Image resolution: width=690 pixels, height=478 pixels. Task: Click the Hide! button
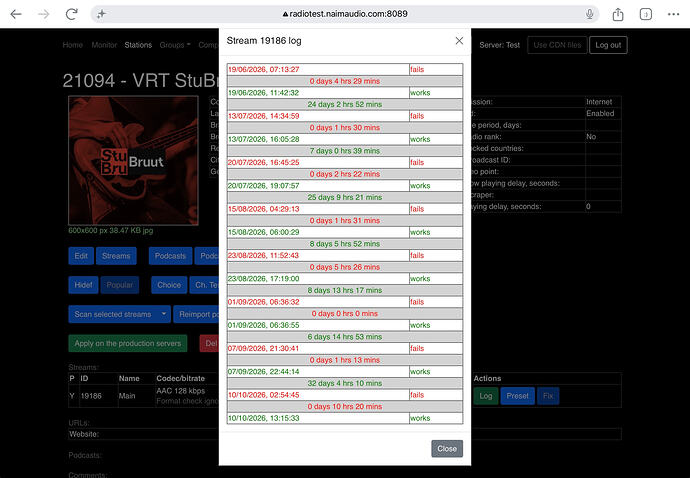[83, 285]
